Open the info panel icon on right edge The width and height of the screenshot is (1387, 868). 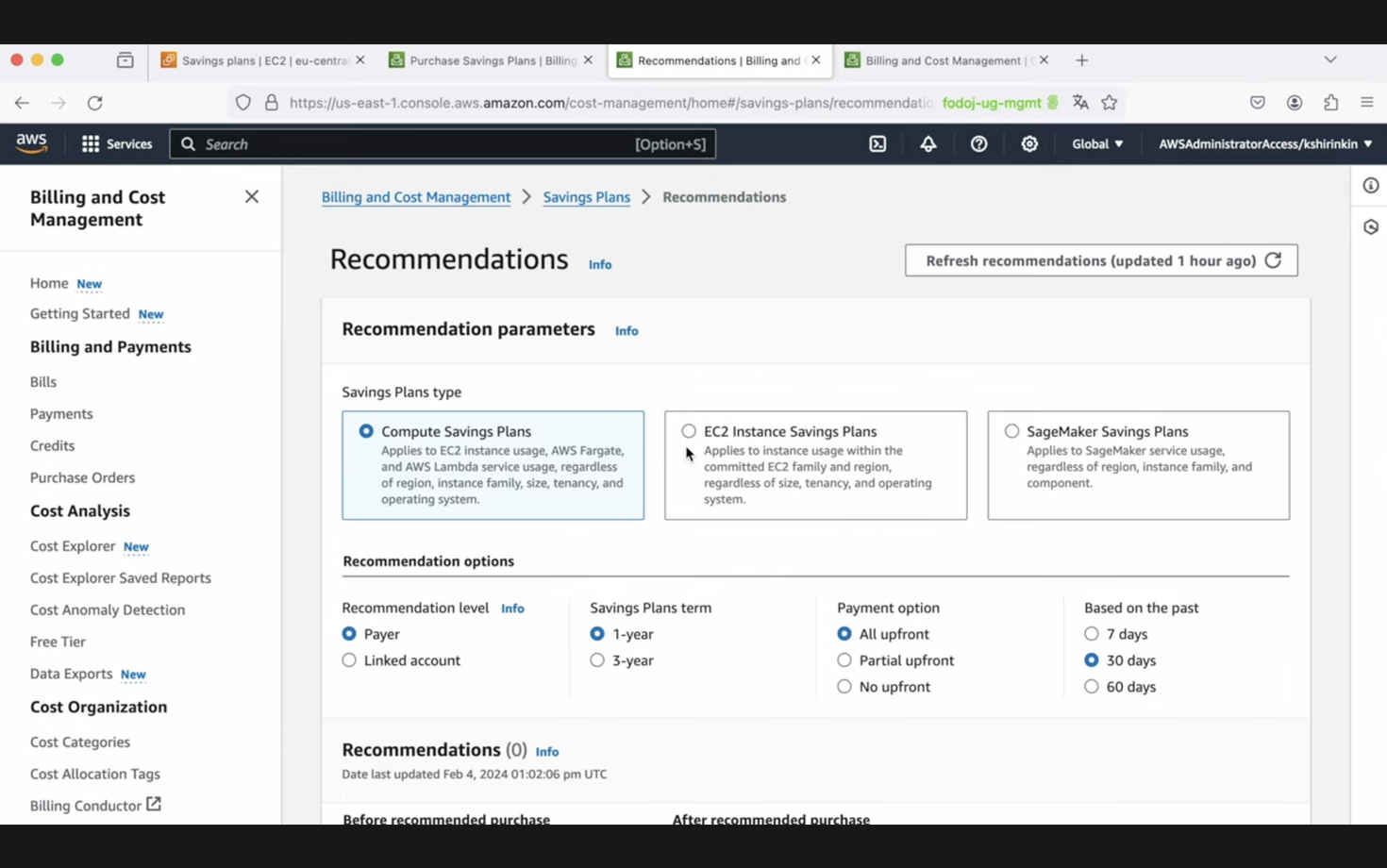1371,186
